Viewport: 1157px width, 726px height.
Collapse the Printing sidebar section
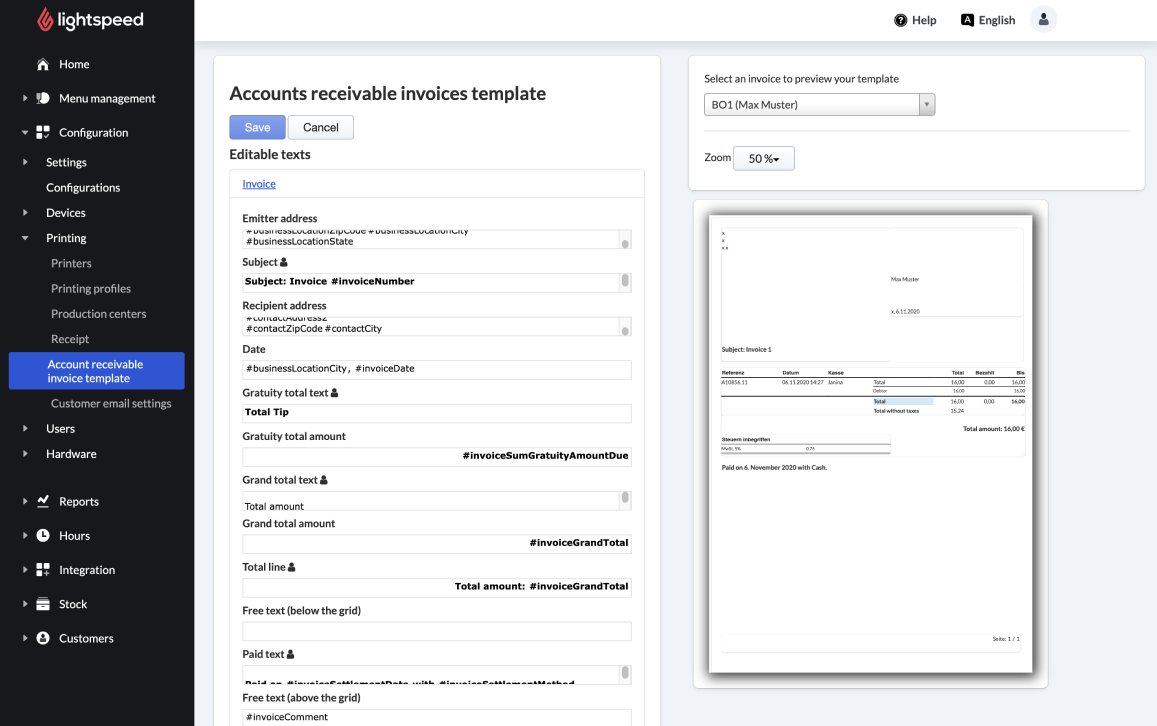click(x=25, y=238)
